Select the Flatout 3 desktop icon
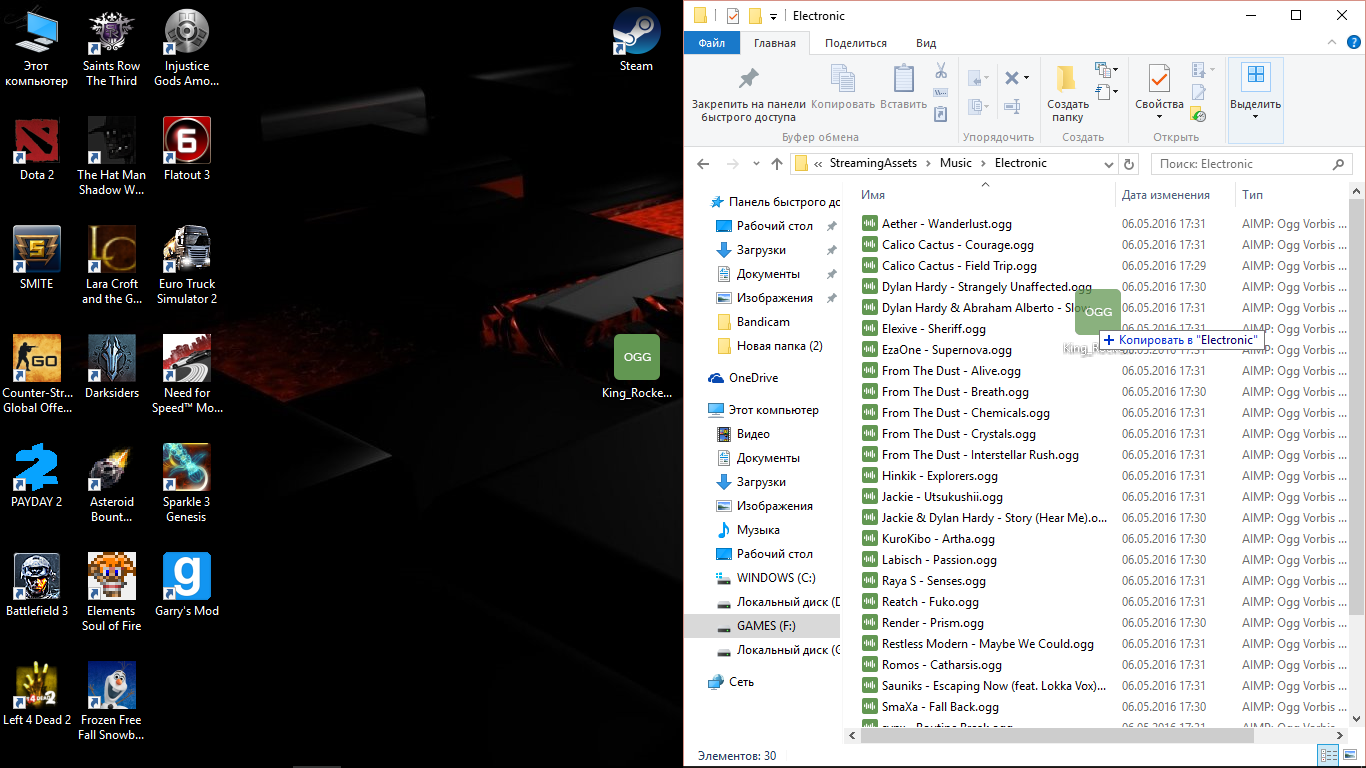This screenshot has width=1366, height=768. [x=187, y=149]
